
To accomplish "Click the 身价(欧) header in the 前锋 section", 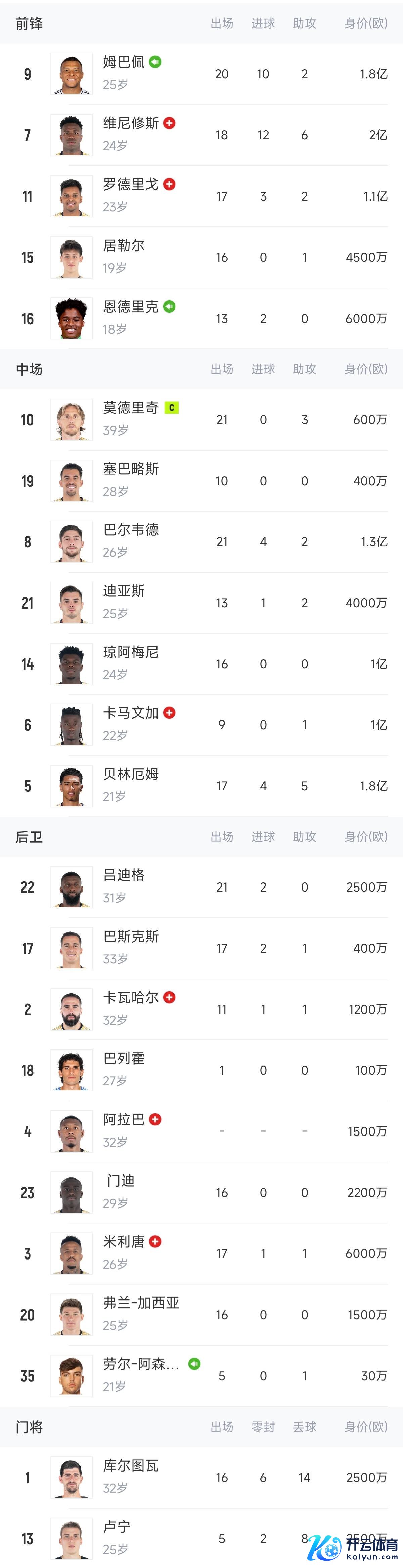I will [365, 23].
